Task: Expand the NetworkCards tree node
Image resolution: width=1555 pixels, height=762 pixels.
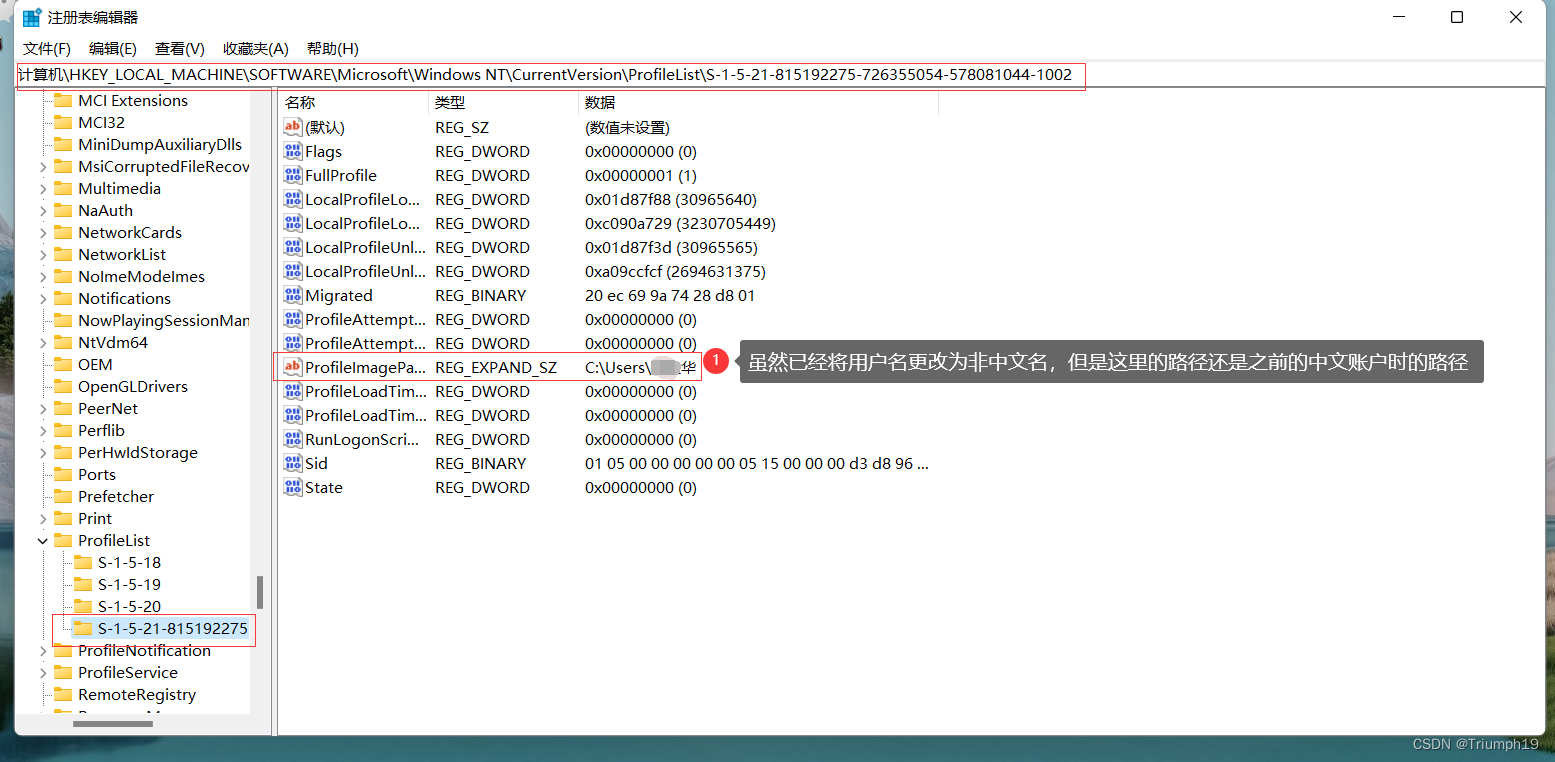Action: point(41,232)
